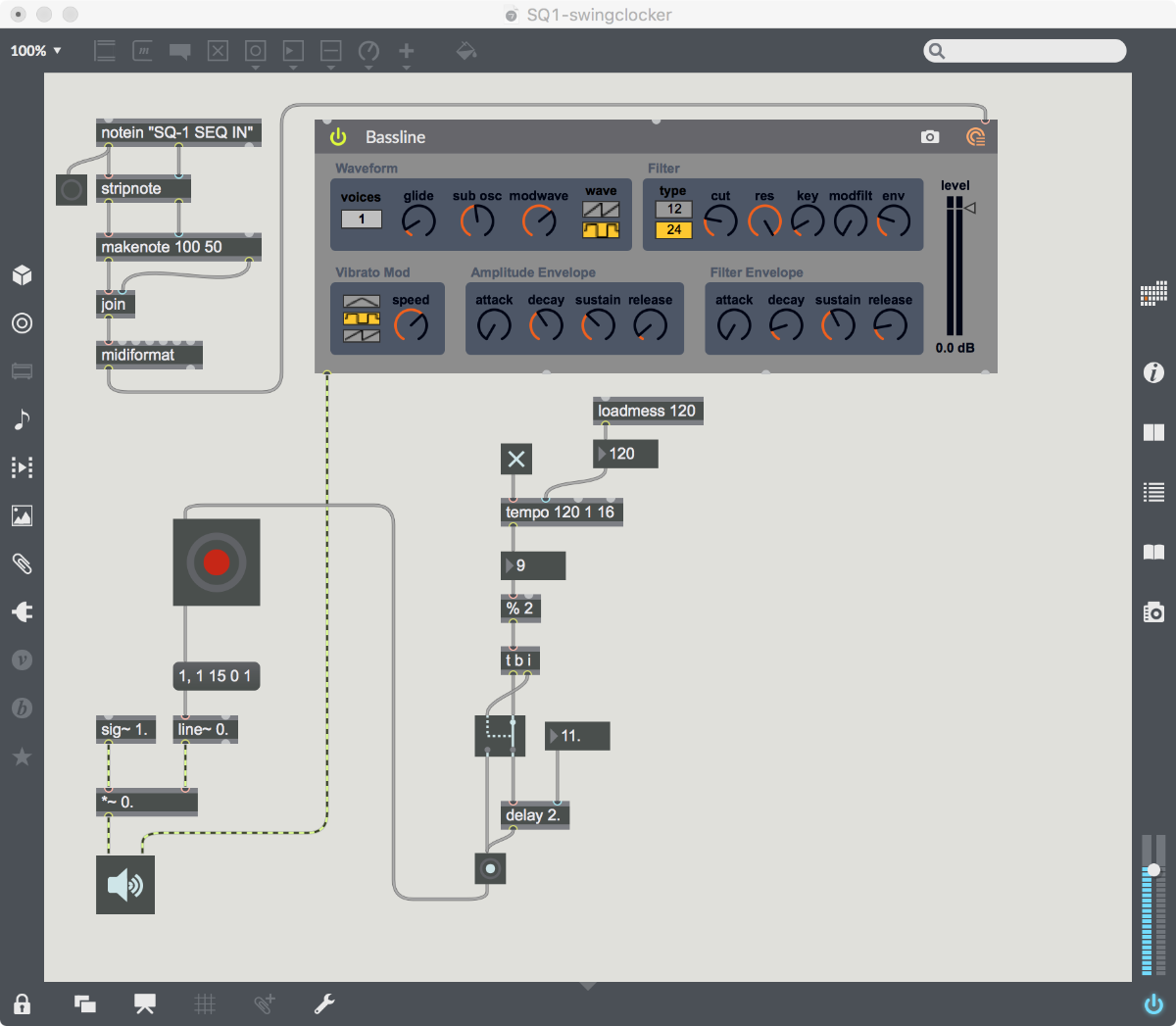Click the new view windows icon at bottom

85,1003
